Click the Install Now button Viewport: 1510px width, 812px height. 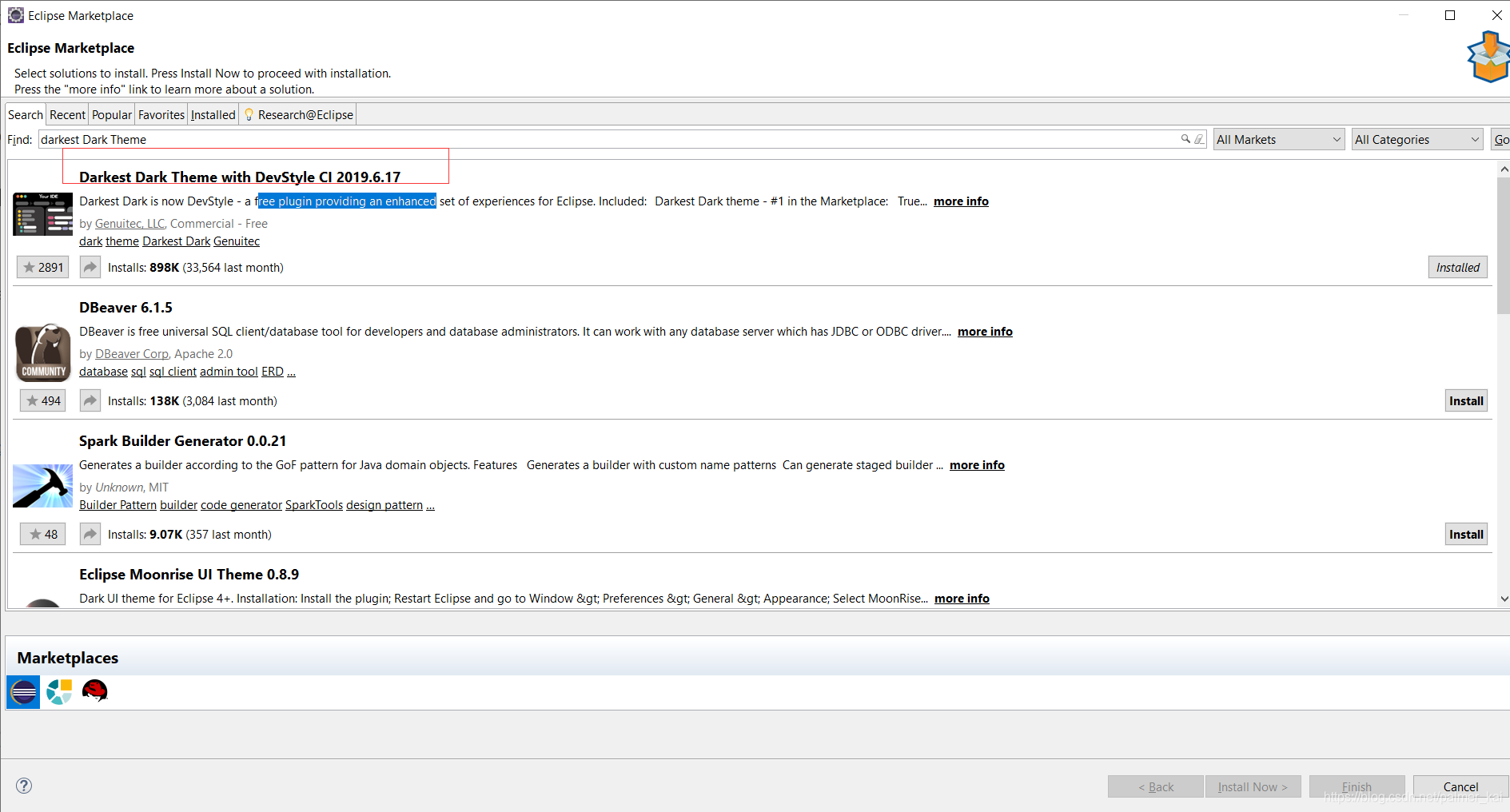pos(1253,786)
